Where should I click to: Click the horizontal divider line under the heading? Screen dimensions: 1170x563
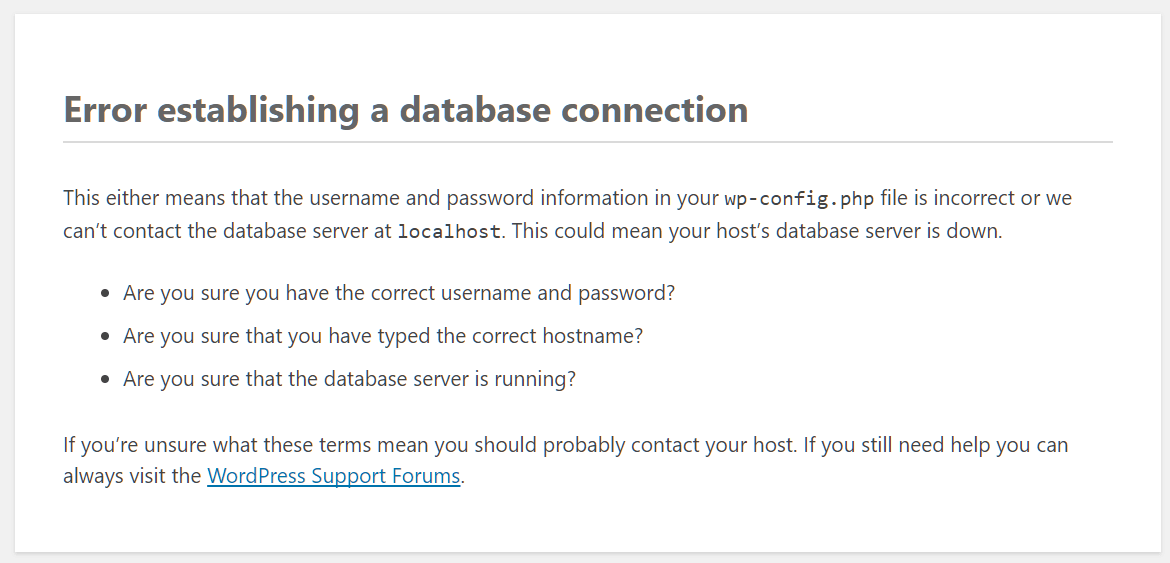pos(587,142)
